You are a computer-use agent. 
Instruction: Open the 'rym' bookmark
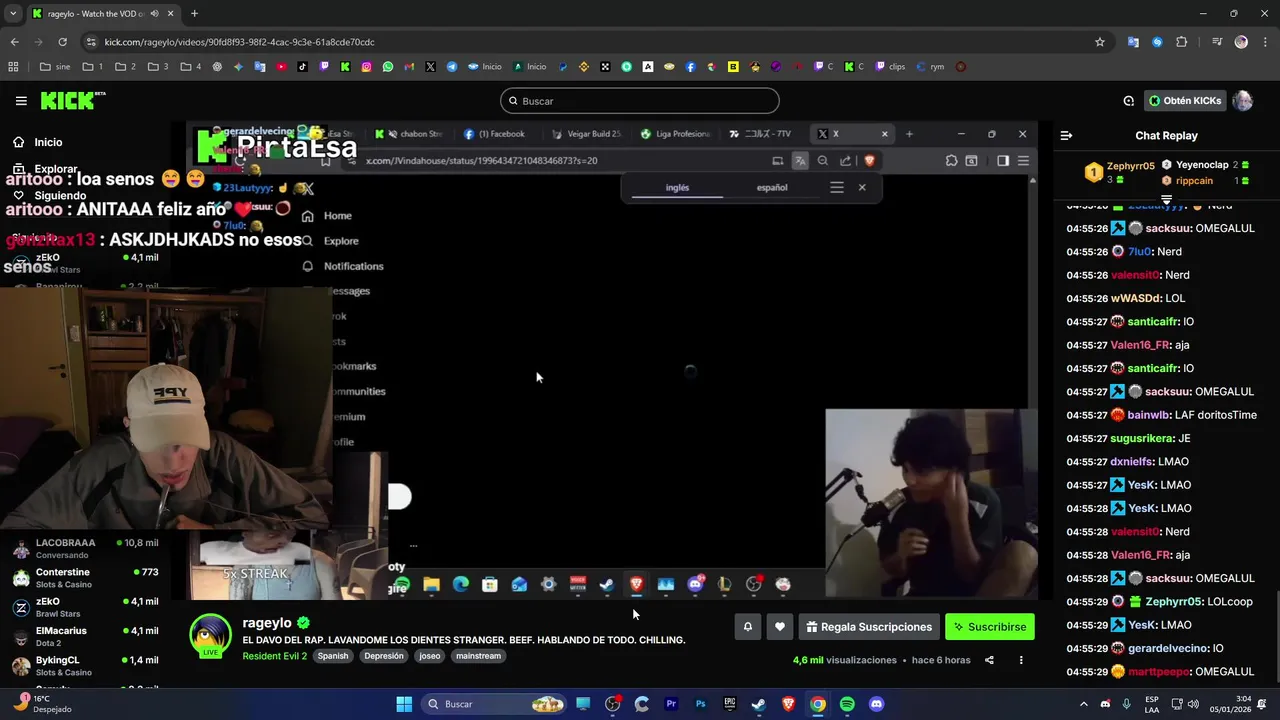pyautogui.click(x=930, y=67)
